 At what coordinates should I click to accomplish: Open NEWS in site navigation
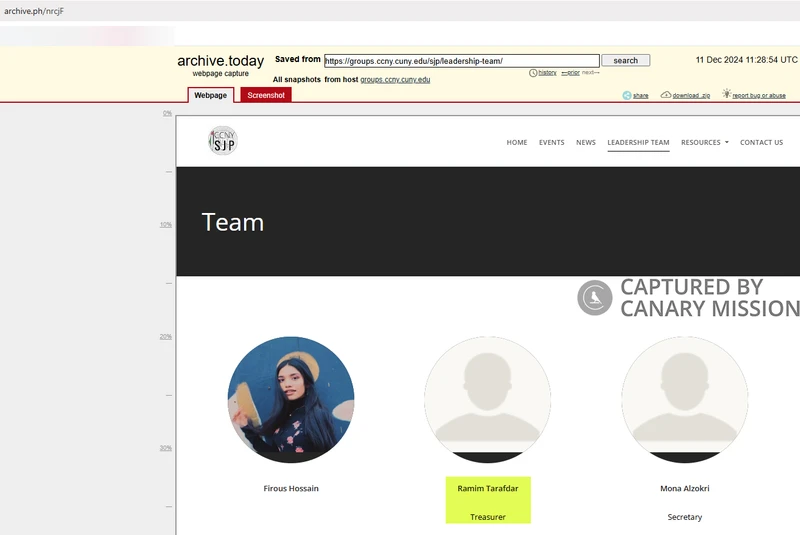(586, 142)
